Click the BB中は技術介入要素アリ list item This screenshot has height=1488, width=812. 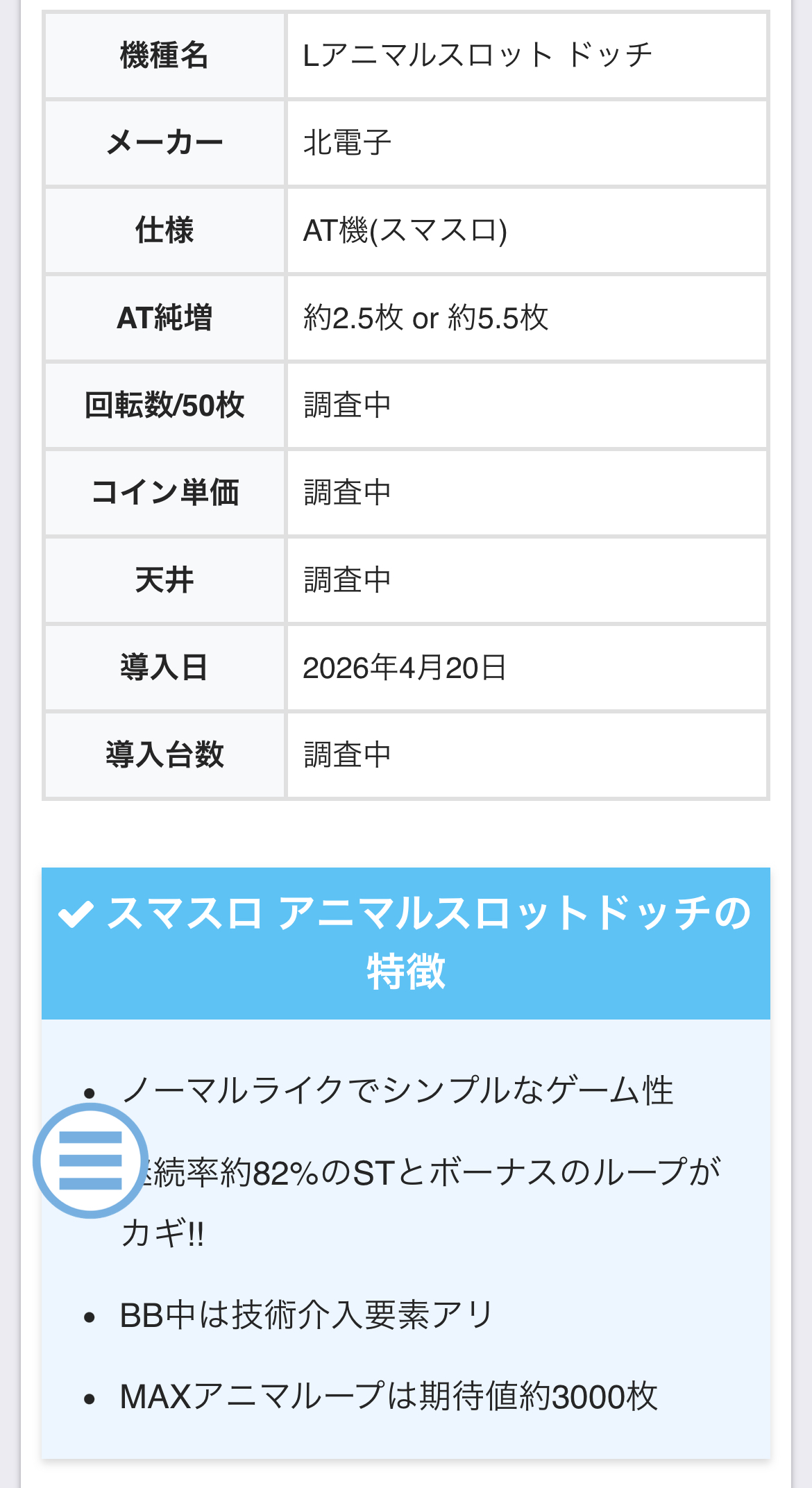coord(306,1315)
